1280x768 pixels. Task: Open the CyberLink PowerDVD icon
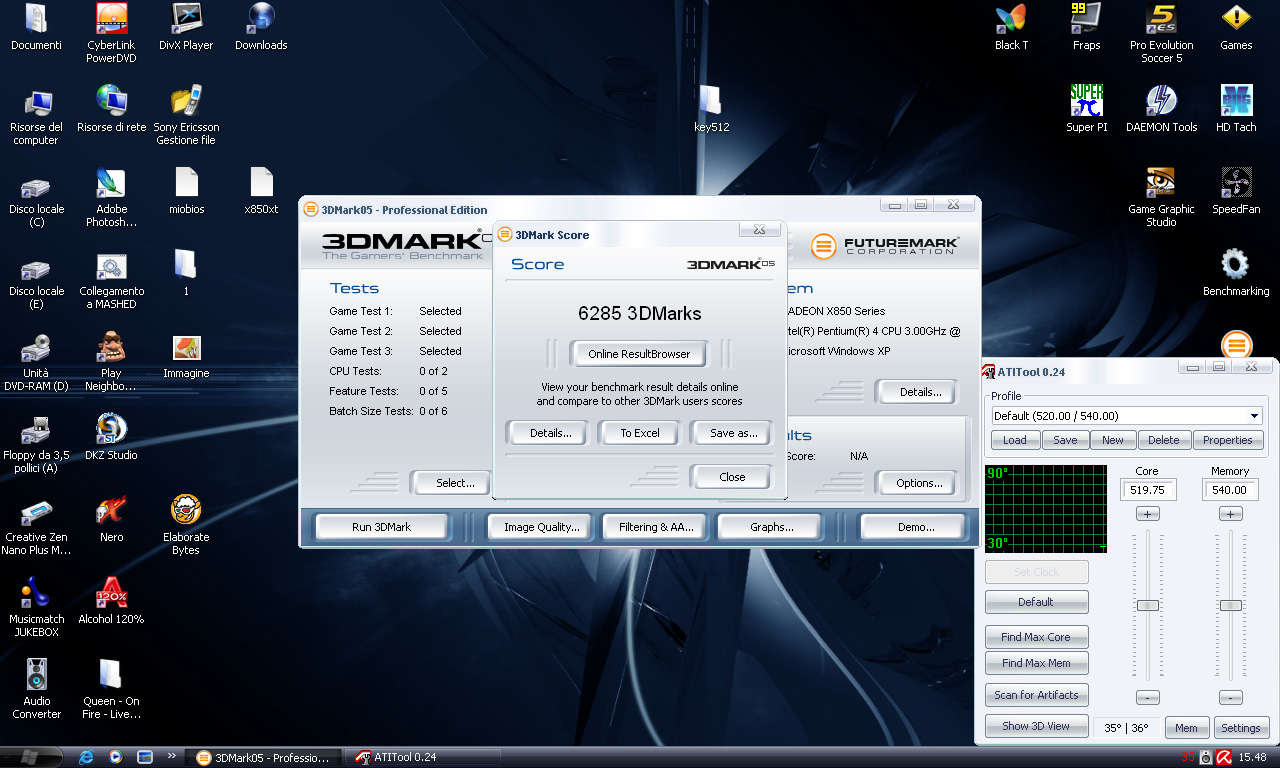click(x=111, y=20)
